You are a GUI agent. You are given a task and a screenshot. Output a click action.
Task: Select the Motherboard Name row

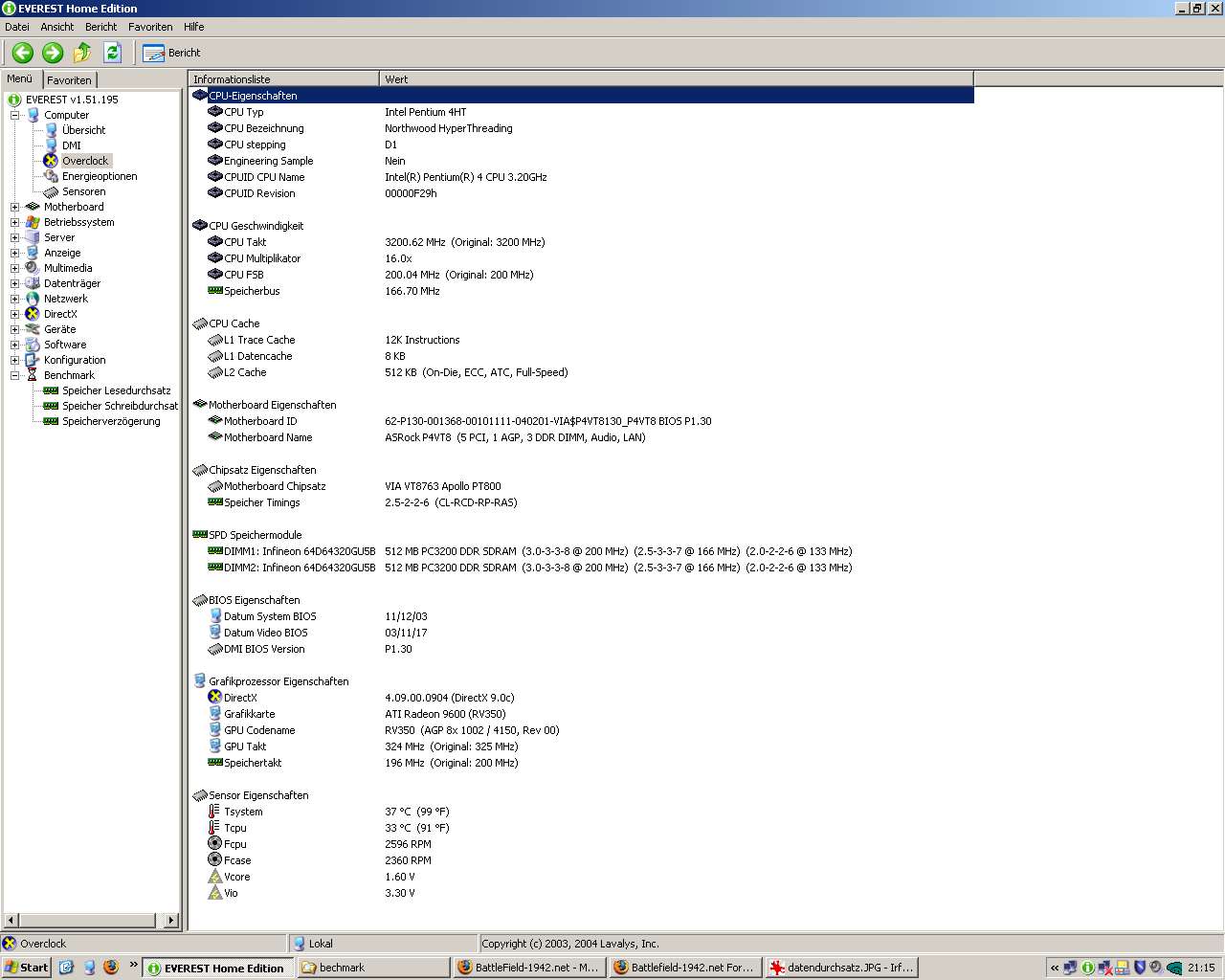pos(582,437)
